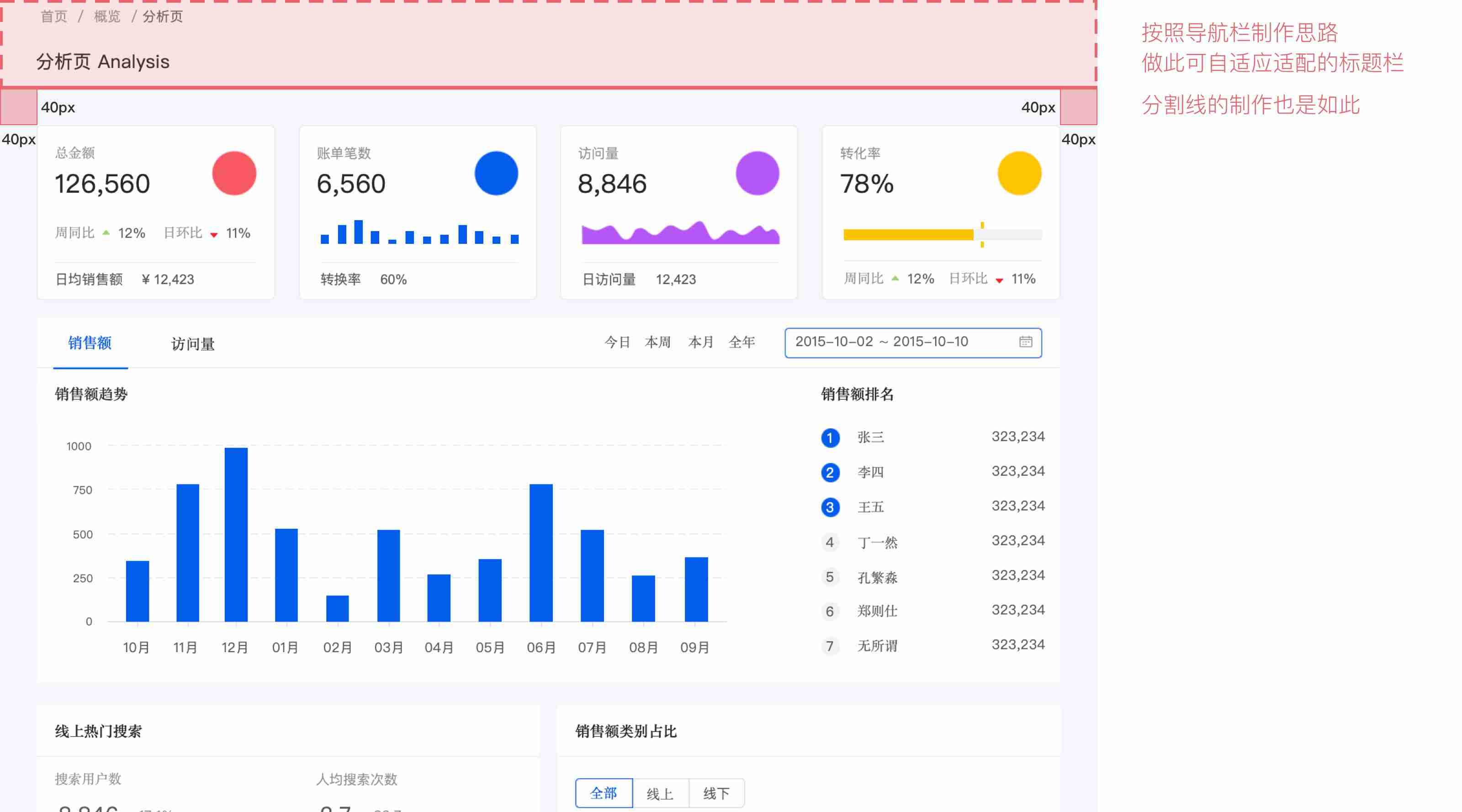Screen dimensions: 1462x812
Task: Click the 11月 bar in sales chart
Action: (x=188, y=553)
